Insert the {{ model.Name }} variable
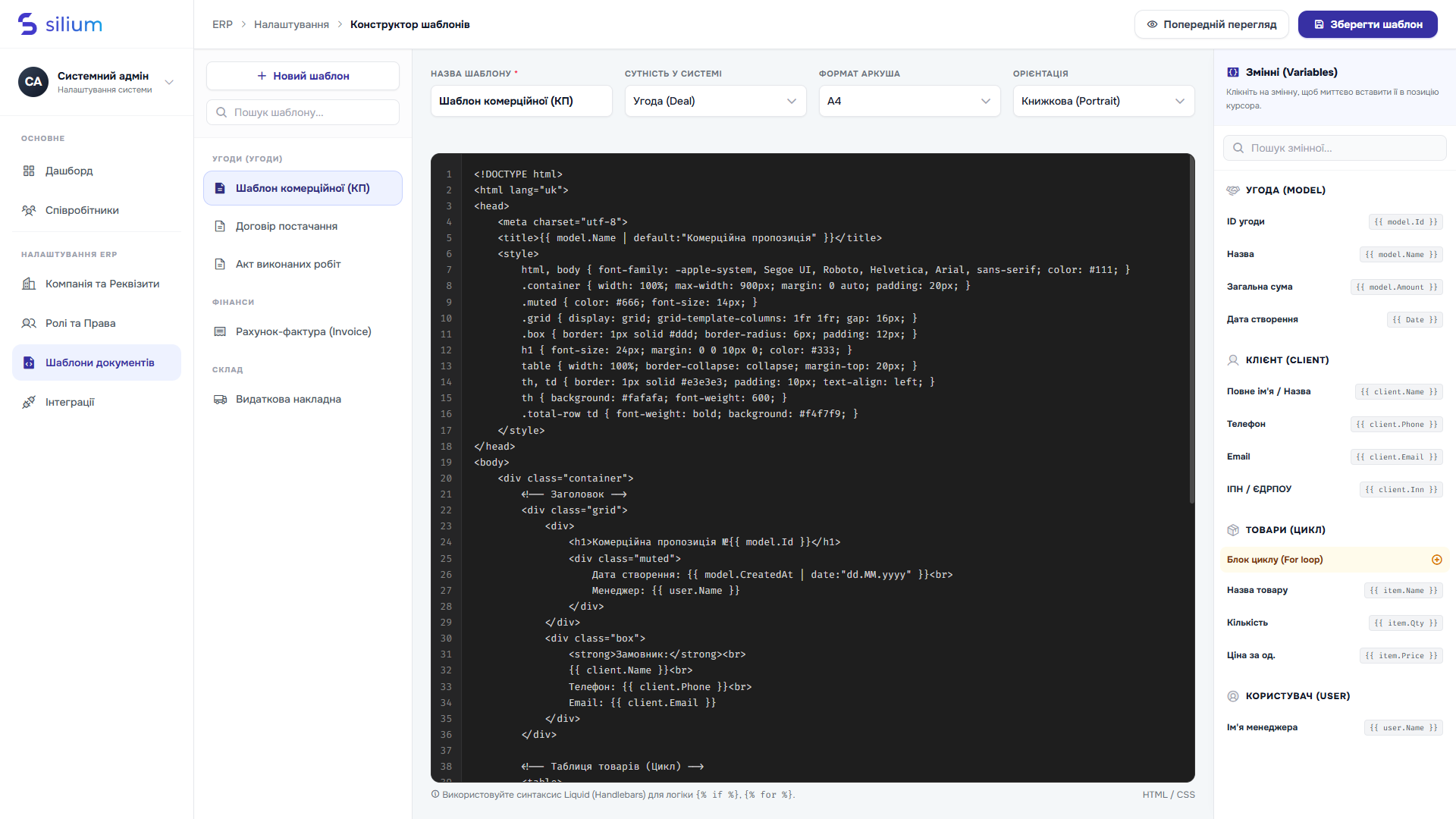Screen dimensions: 1456x819 [x=1401, y=255]
